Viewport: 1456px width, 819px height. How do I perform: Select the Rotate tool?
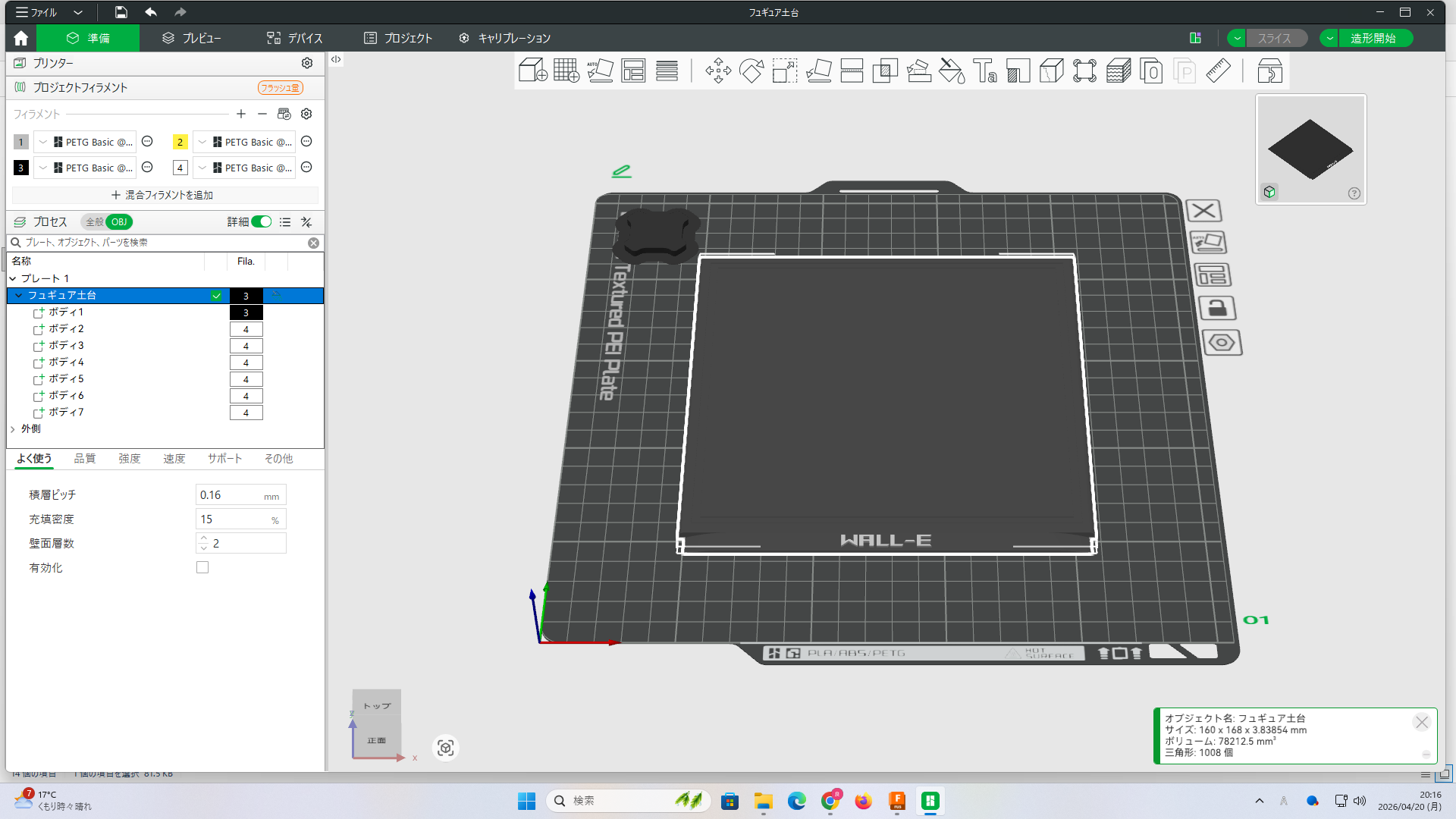click(752, 71)
